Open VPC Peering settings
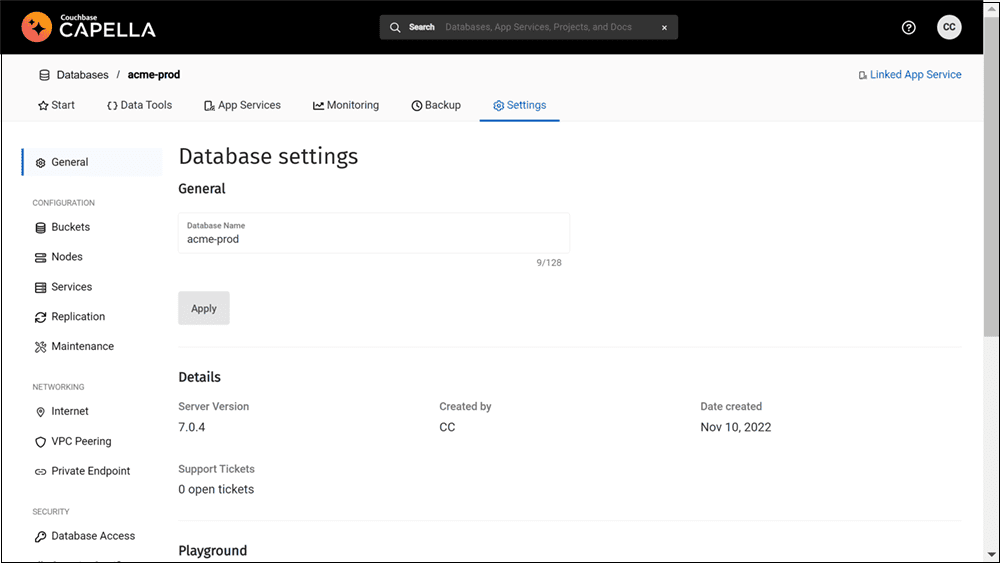The width and height of the screenshot is (1000, 563). [81, 441]
